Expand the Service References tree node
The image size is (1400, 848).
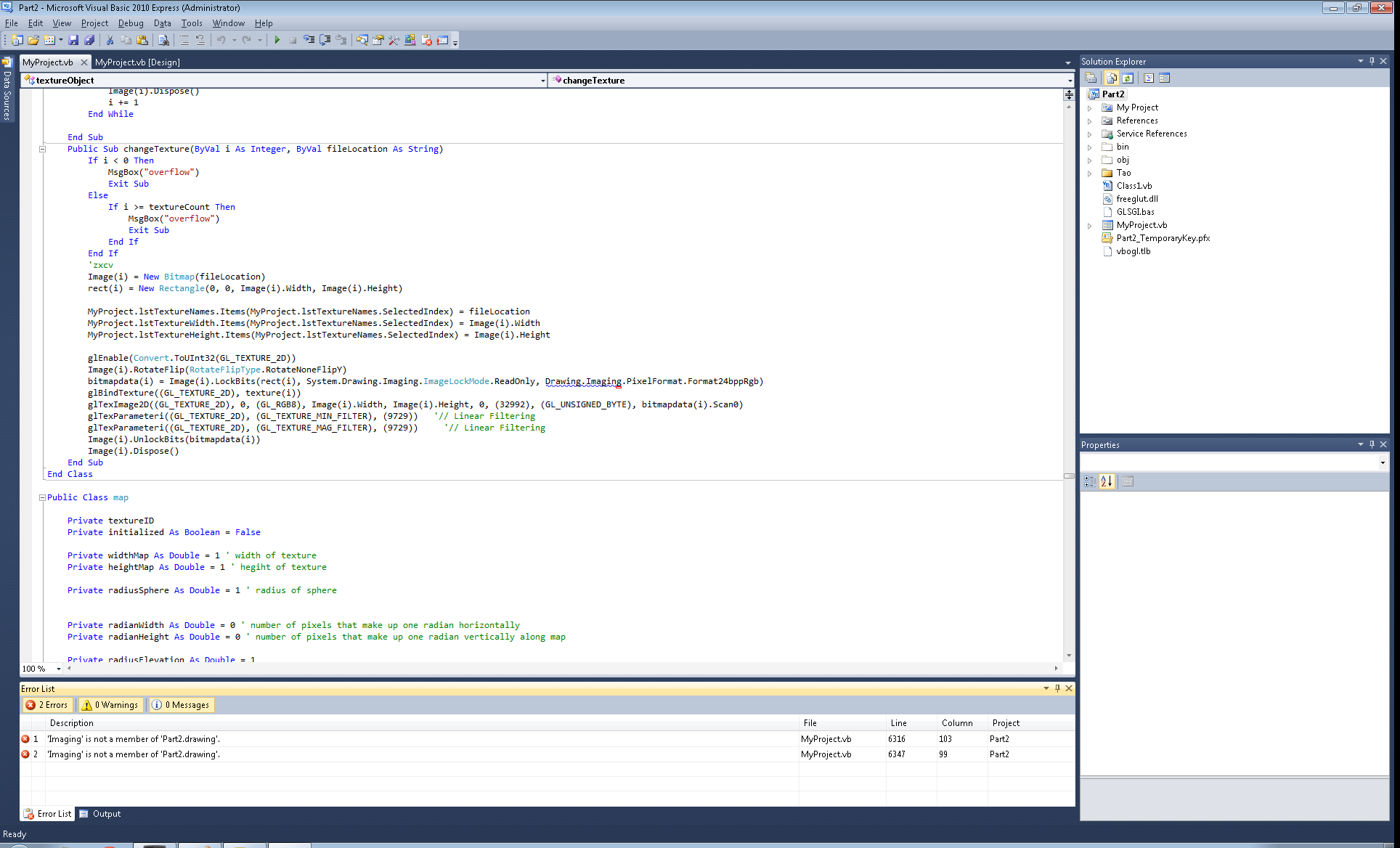click(1089, 134)
